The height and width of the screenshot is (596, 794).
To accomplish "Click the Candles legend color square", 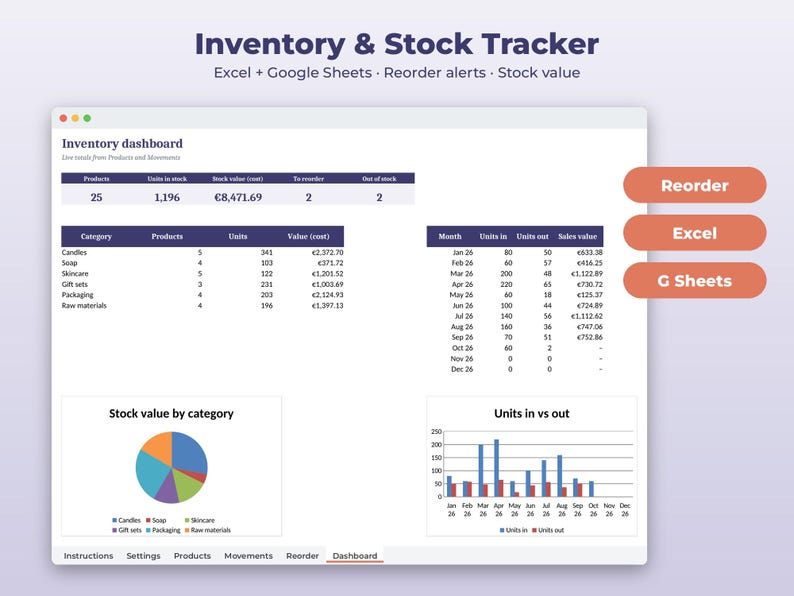I will pos(114,520).
